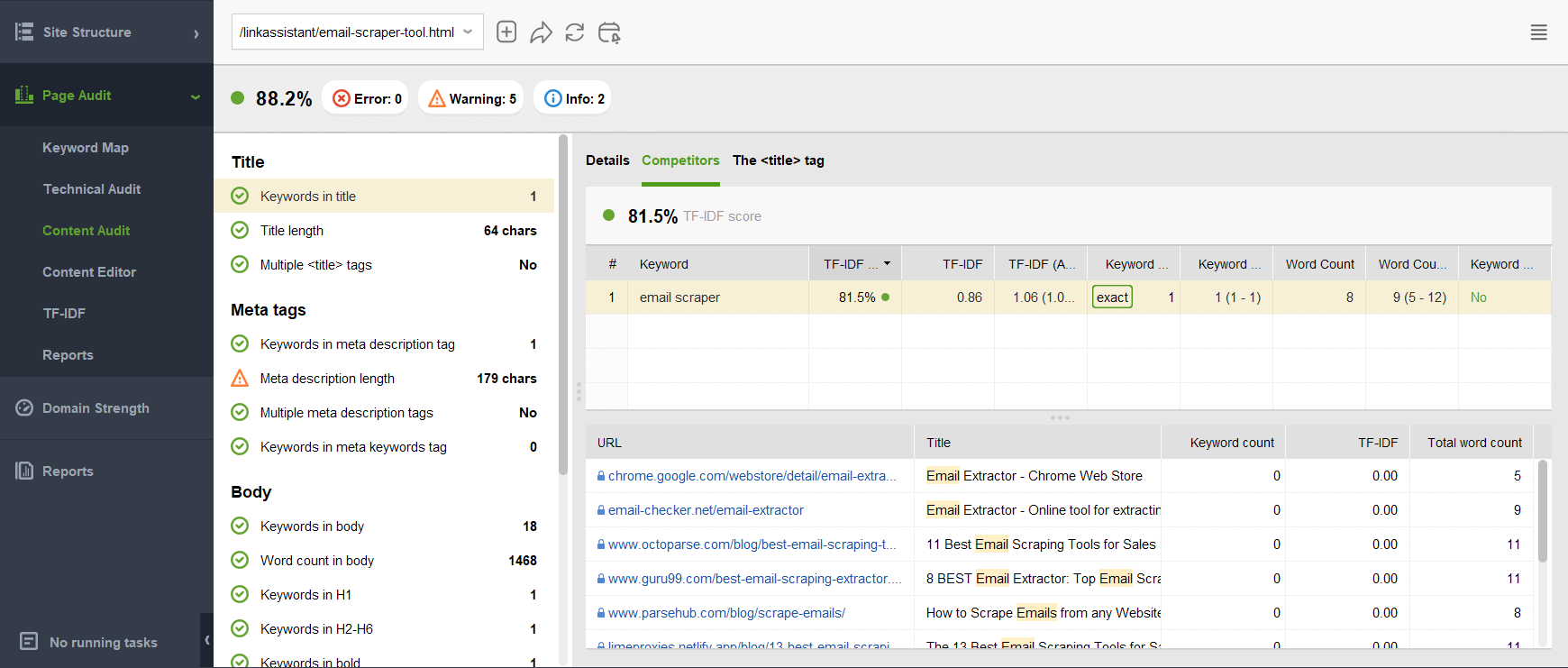Click the Site Structure sidebar icon
The height and width of the screenshot is (668, 1568).
tap(24, 32)
